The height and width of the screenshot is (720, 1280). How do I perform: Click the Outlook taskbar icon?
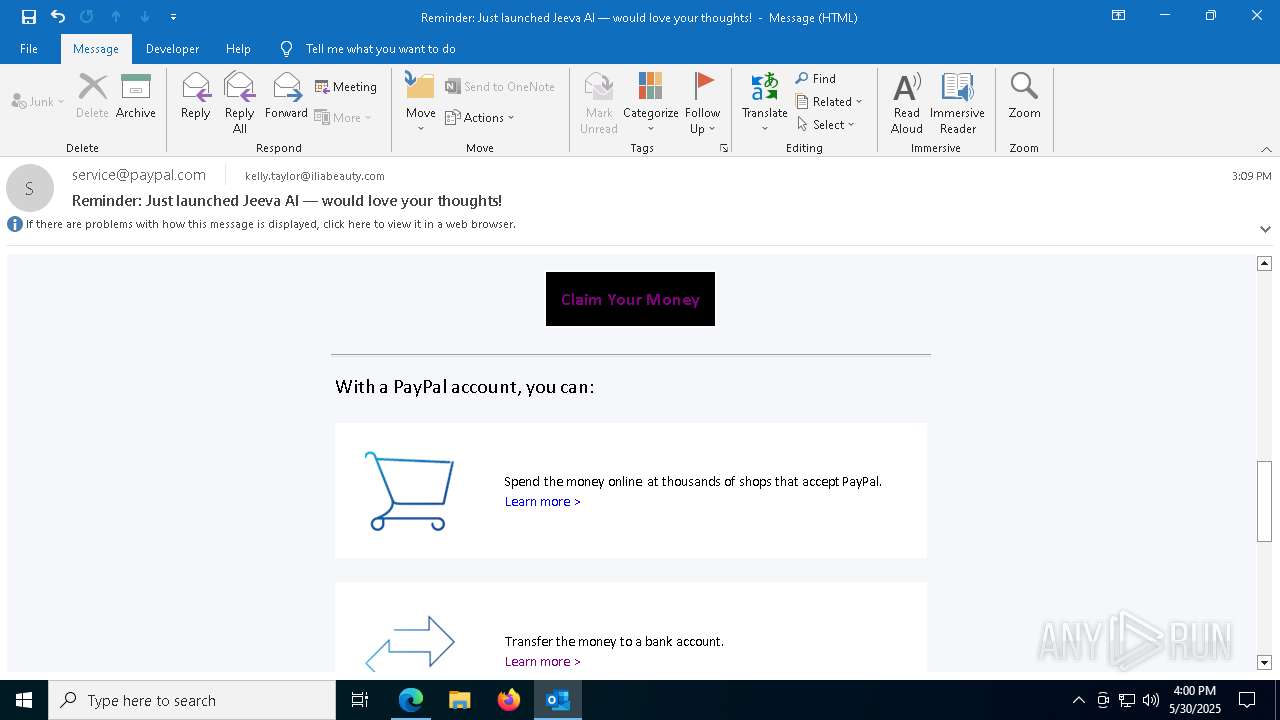[x=557, y=700]
